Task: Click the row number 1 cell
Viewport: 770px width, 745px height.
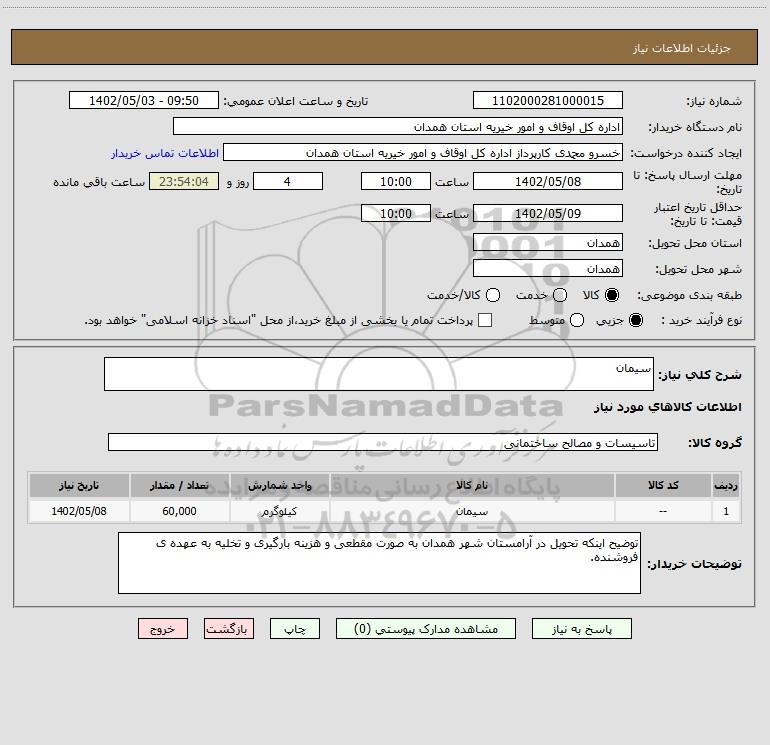Action: (726, 511)
